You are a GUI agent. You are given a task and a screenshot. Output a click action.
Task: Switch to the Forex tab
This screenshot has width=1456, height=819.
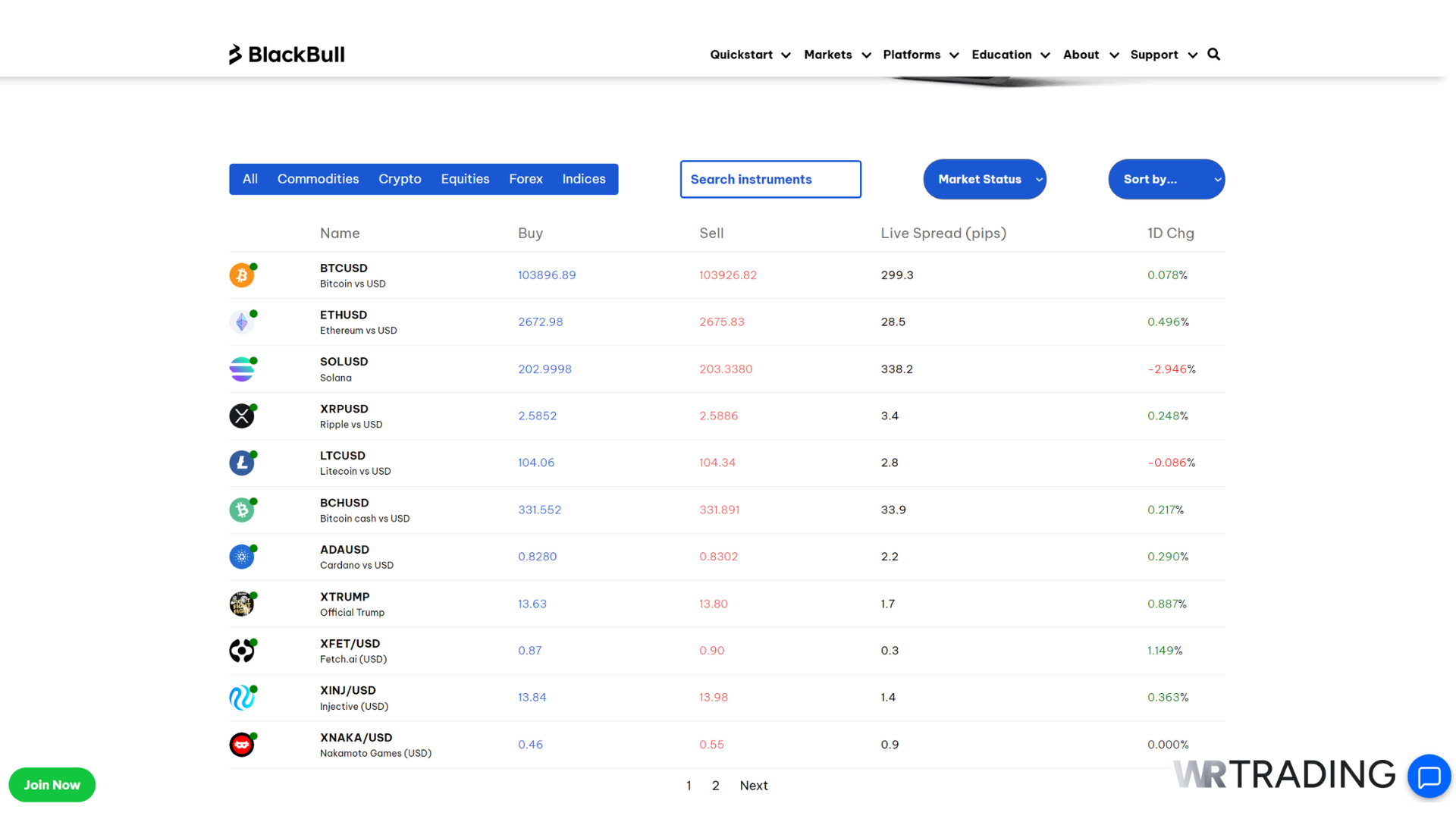pos(526,179)
